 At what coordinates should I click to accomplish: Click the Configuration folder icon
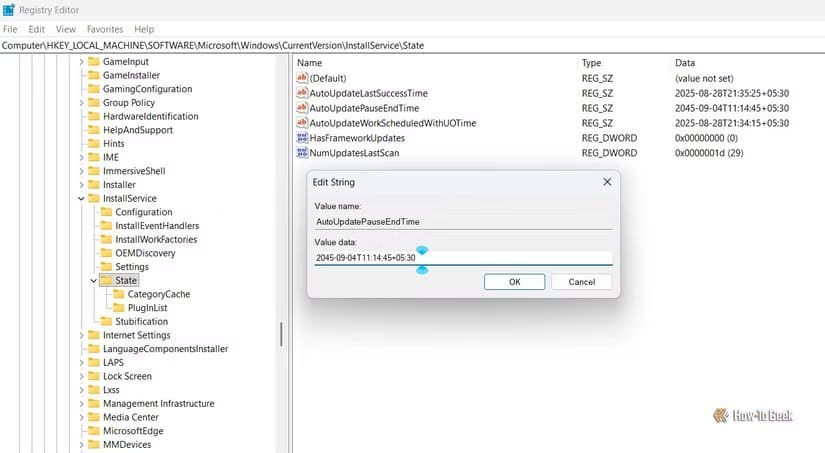pyautogui.click(x=106, y=212)
